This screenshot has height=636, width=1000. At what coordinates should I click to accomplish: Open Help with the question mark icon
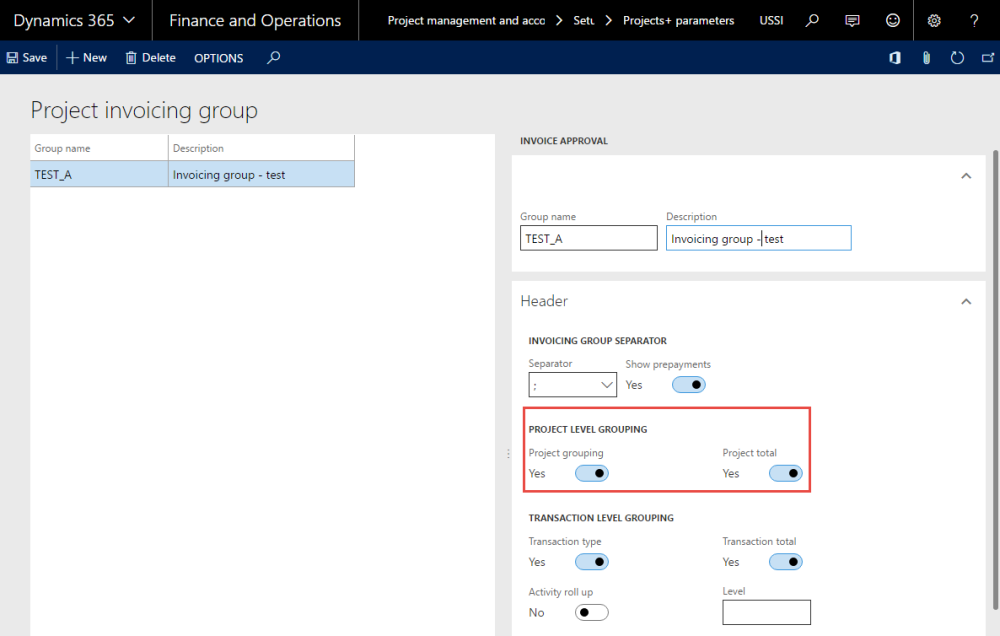(x=973, y=20)
